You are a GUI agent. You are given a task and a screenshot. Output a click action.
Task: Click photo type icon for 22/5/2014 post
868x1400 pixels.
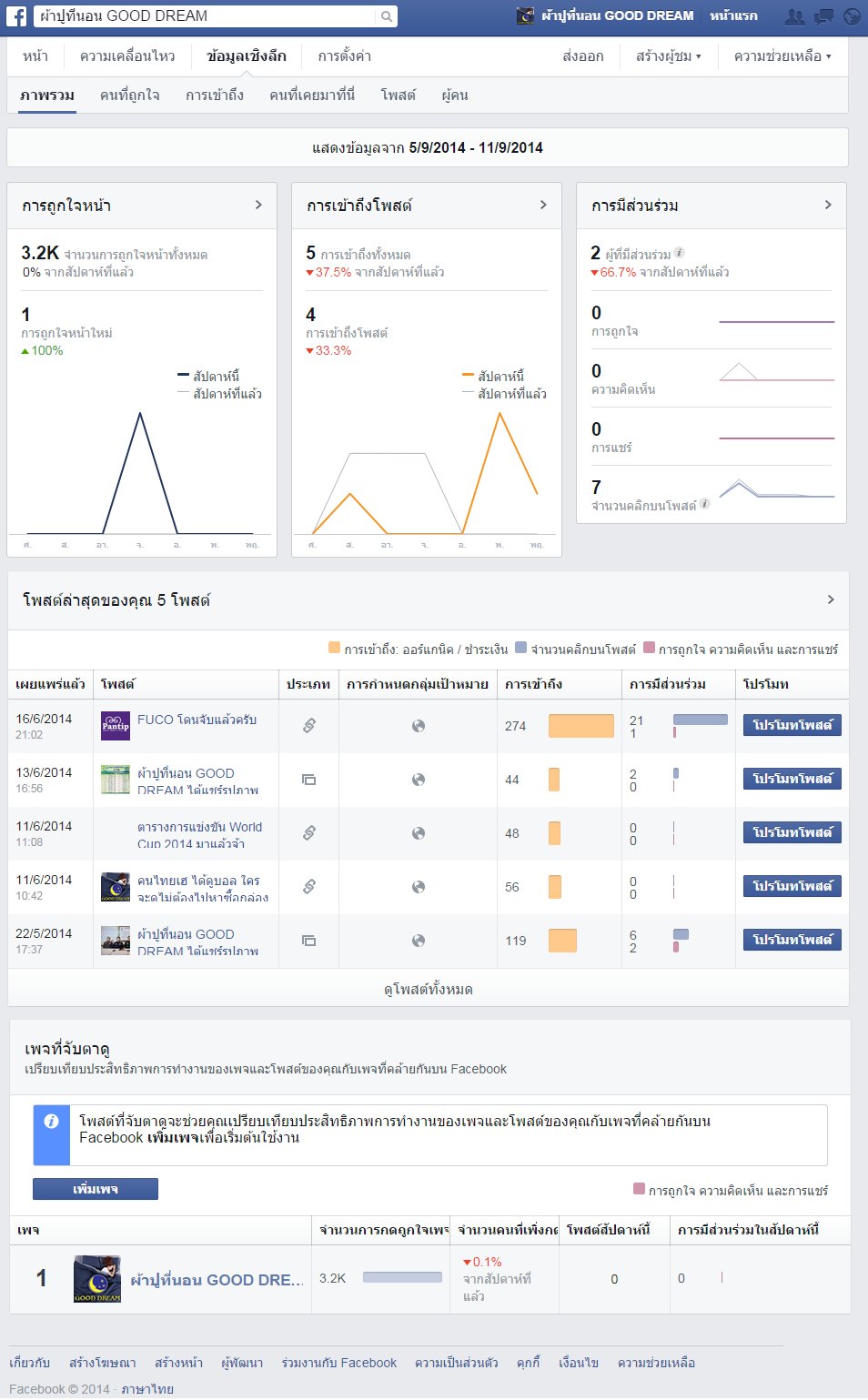309,941
